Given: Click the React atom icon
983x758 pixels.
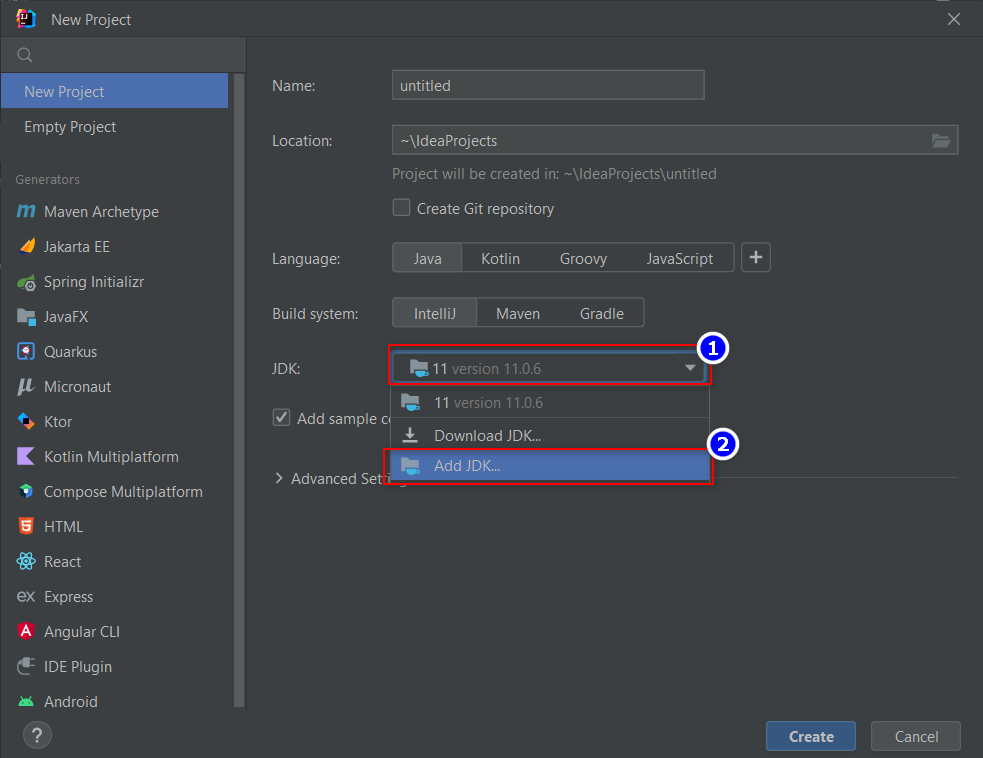Looking at the screenshot, I should tap(26, 561).
